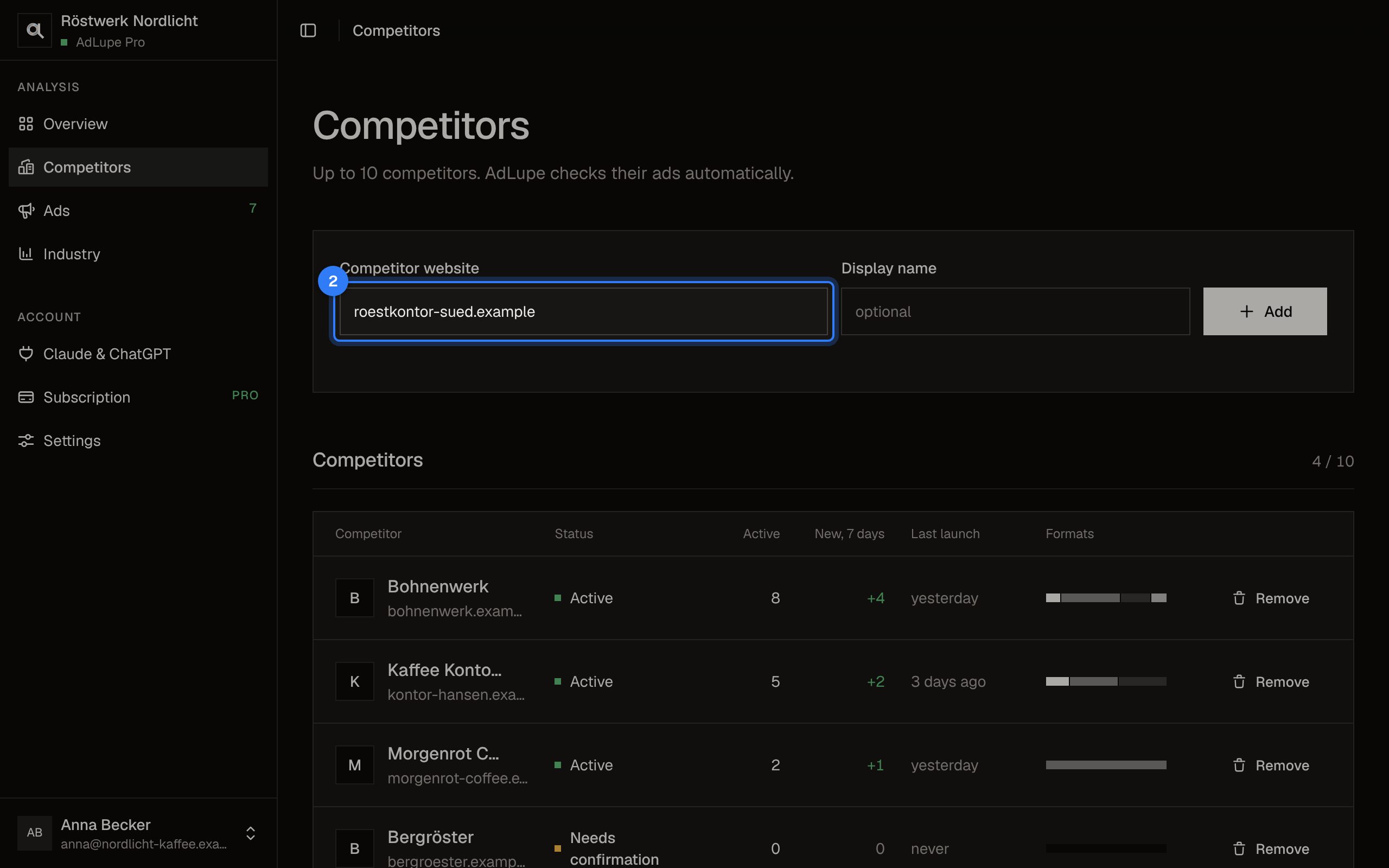Click the 'Needs confirmation' status text
Image resolution: width=1389 pixels, height=868 pixels.
coord(614,848)
